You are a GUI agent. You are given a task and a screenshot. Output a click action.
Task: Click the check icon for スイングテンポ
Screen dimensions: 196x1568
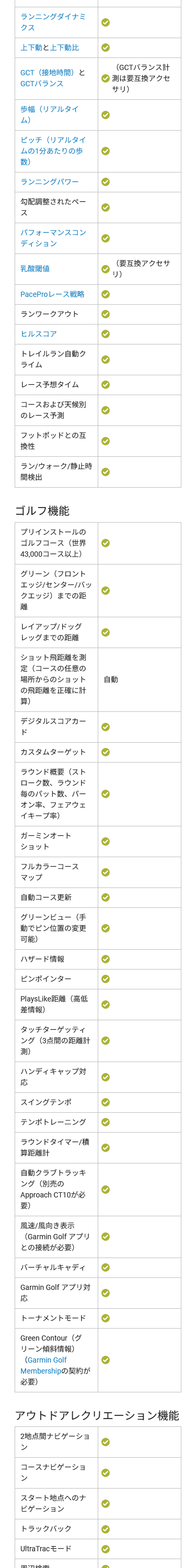pos(105,1102)
